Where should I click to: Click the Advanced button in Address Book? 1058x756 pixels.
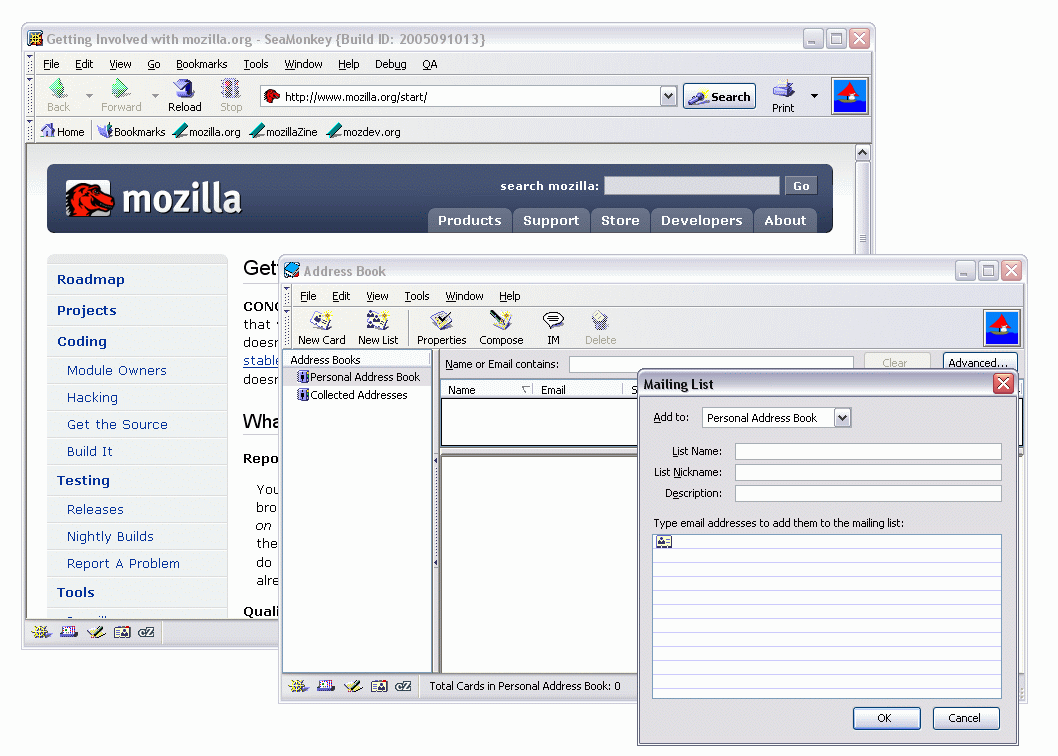[x=979, y=362]
